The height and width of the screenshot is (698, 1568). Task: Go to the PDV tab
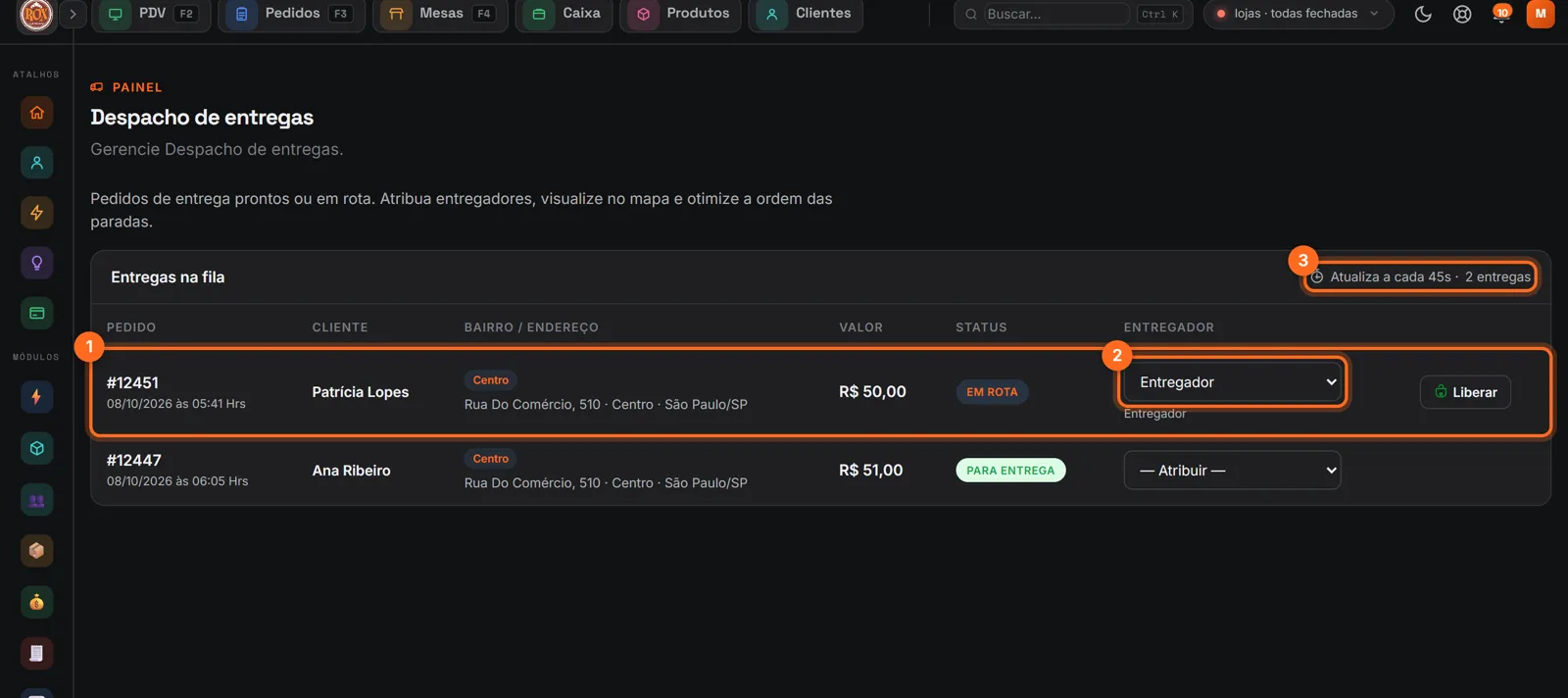pyautogui.click(x=151, y=14)
